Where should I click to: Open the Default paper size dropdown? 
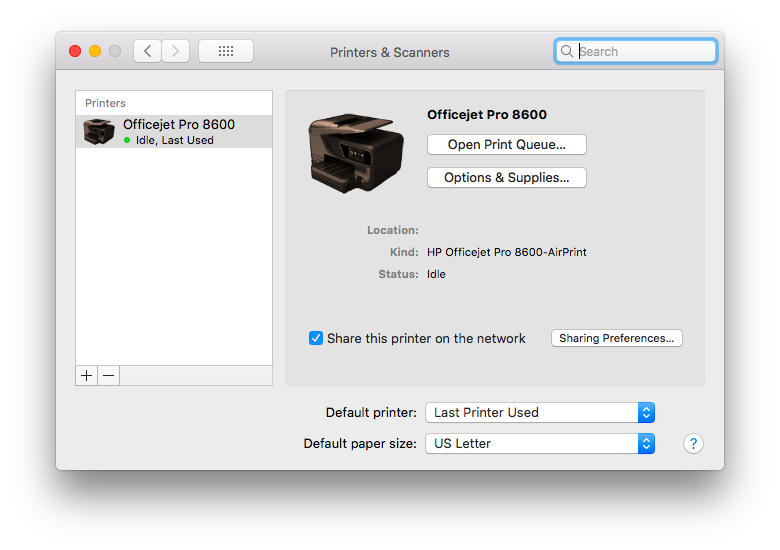(540, 443)
